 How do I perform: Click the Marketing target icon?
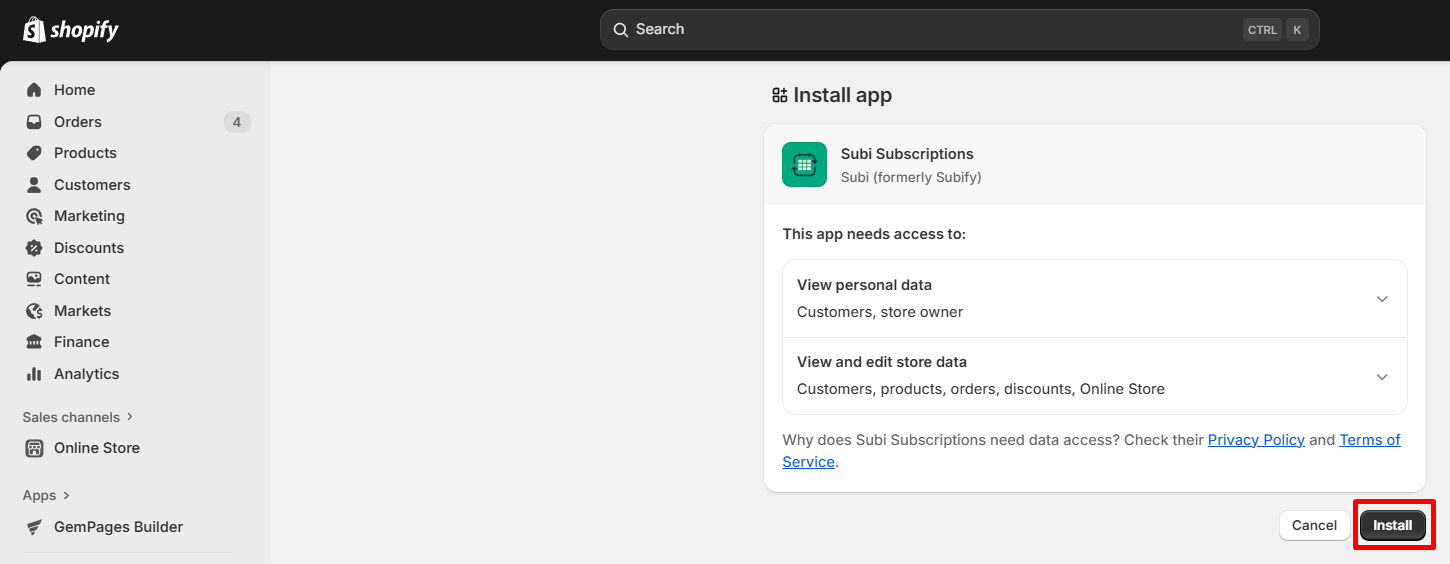[x=34, y=216]
